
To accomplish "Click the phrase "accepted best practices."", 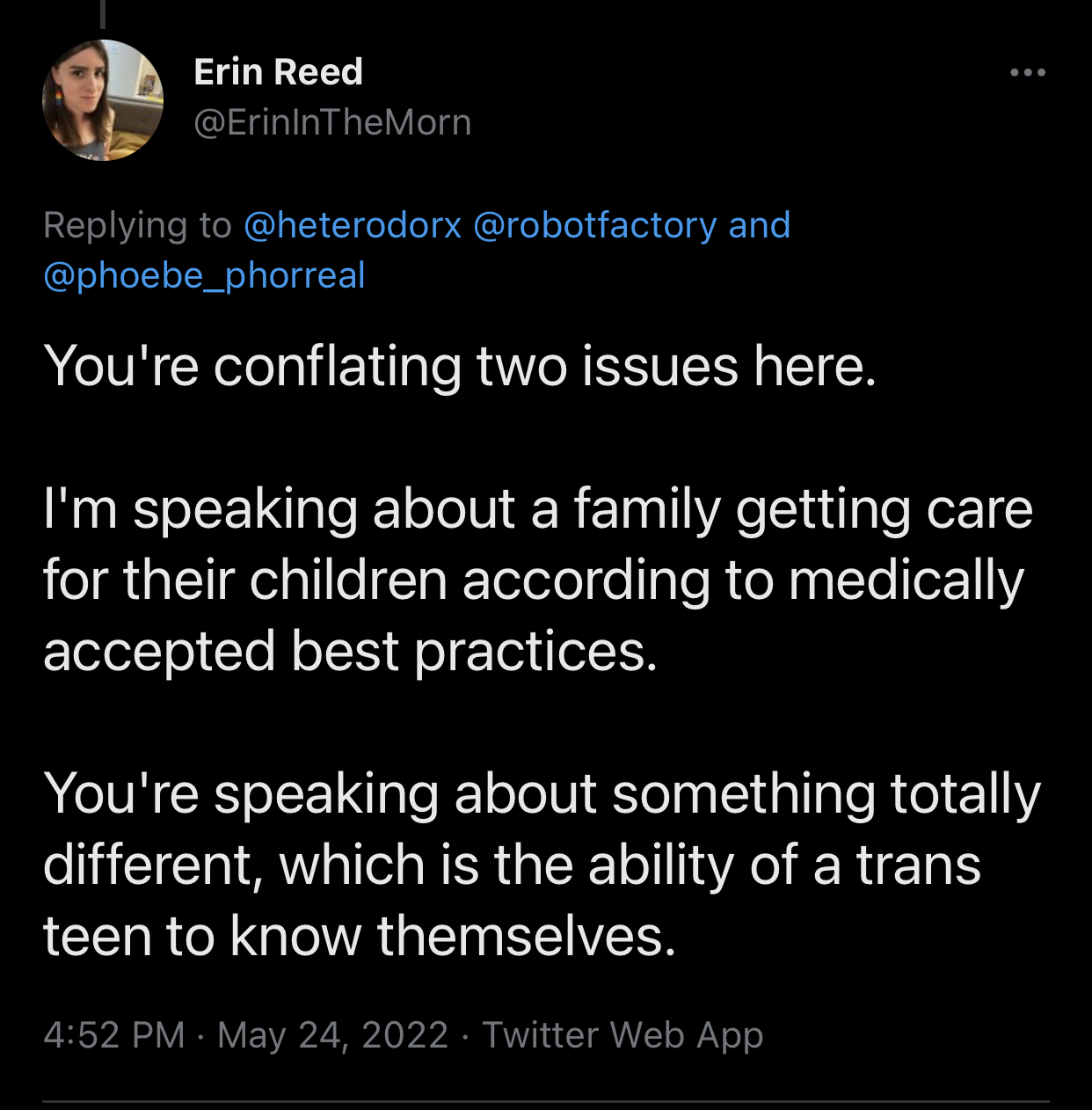I will 350,652.
